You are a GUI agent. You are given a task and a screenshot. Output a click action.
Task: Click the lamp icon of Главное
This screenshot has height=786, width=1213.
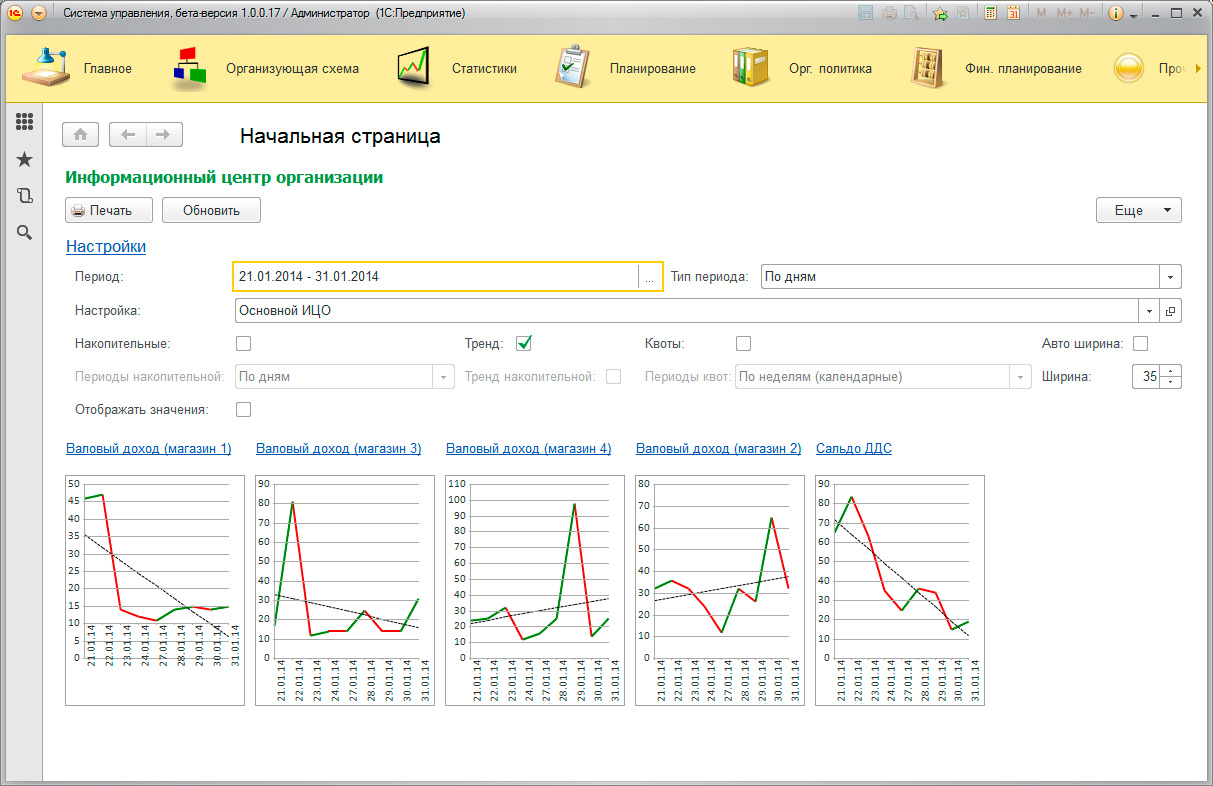tap(46, 69)
